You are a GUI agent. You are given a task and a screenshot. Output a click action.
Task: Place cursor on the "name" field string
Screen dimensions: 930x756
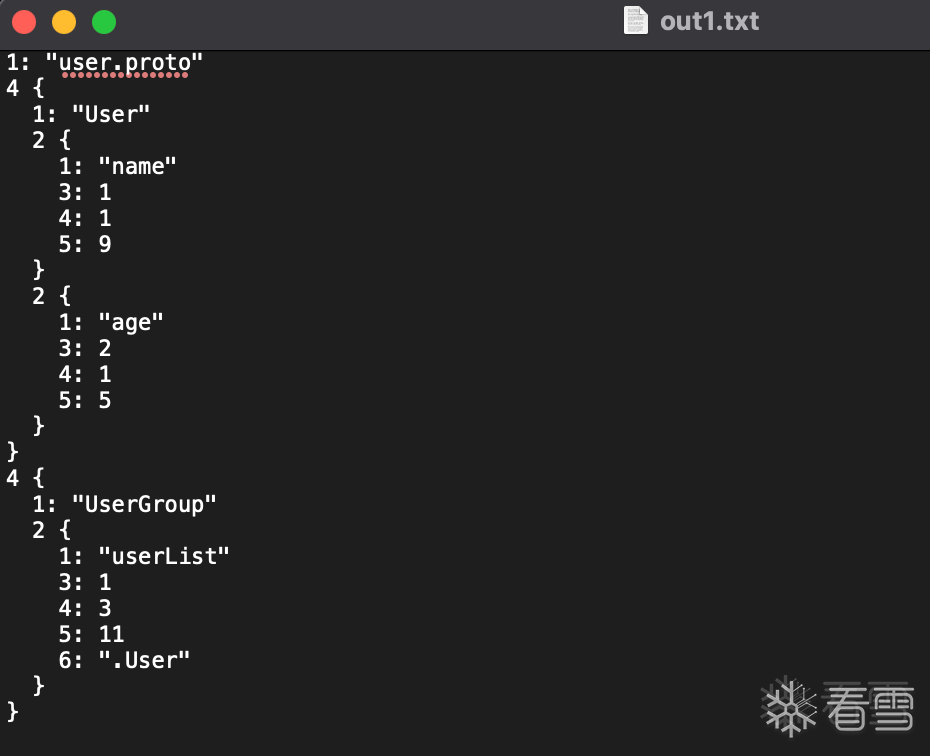138,167
